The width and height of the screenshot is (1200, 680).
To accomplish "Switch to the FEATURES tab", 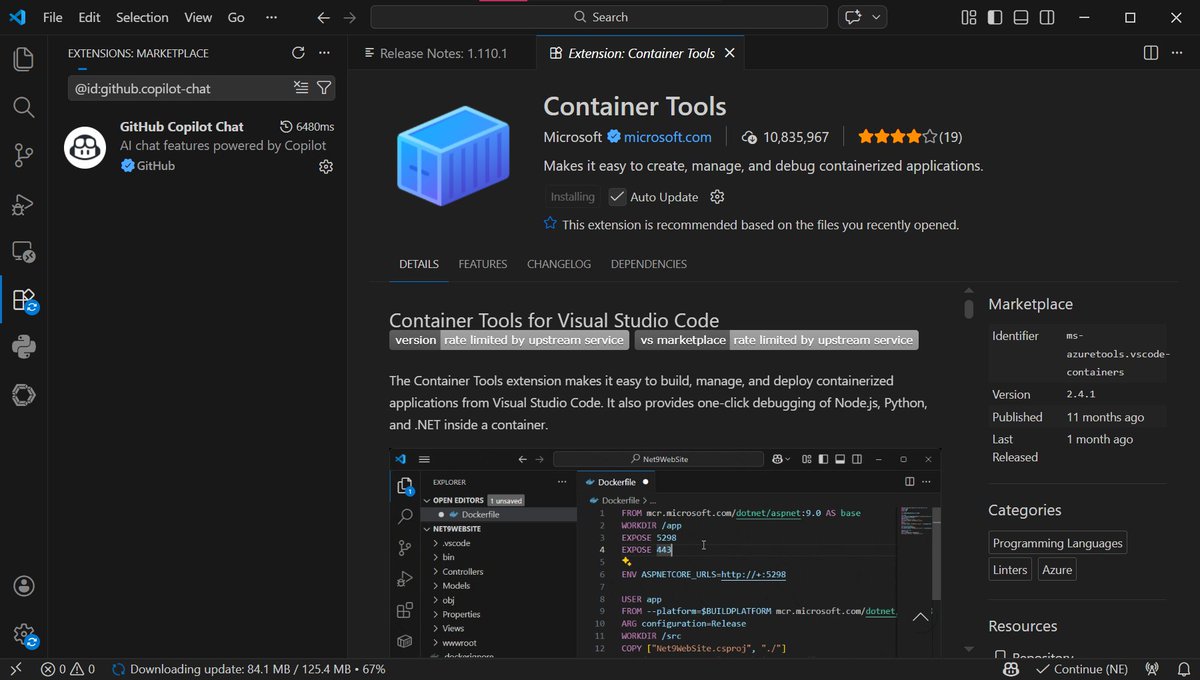I will 483,264.
